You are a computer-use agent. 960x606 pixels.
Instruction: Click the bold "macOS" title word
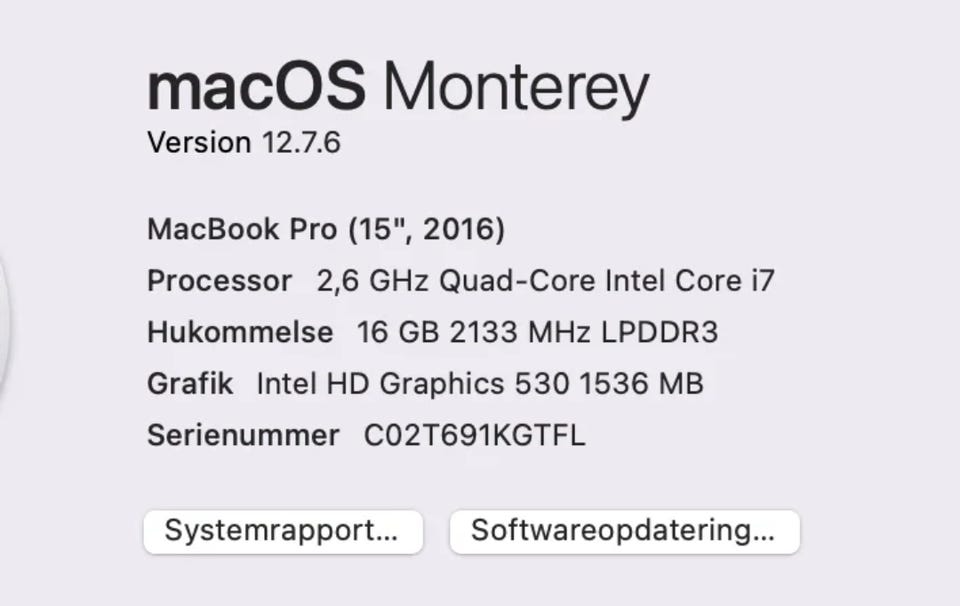coord(256,86)
